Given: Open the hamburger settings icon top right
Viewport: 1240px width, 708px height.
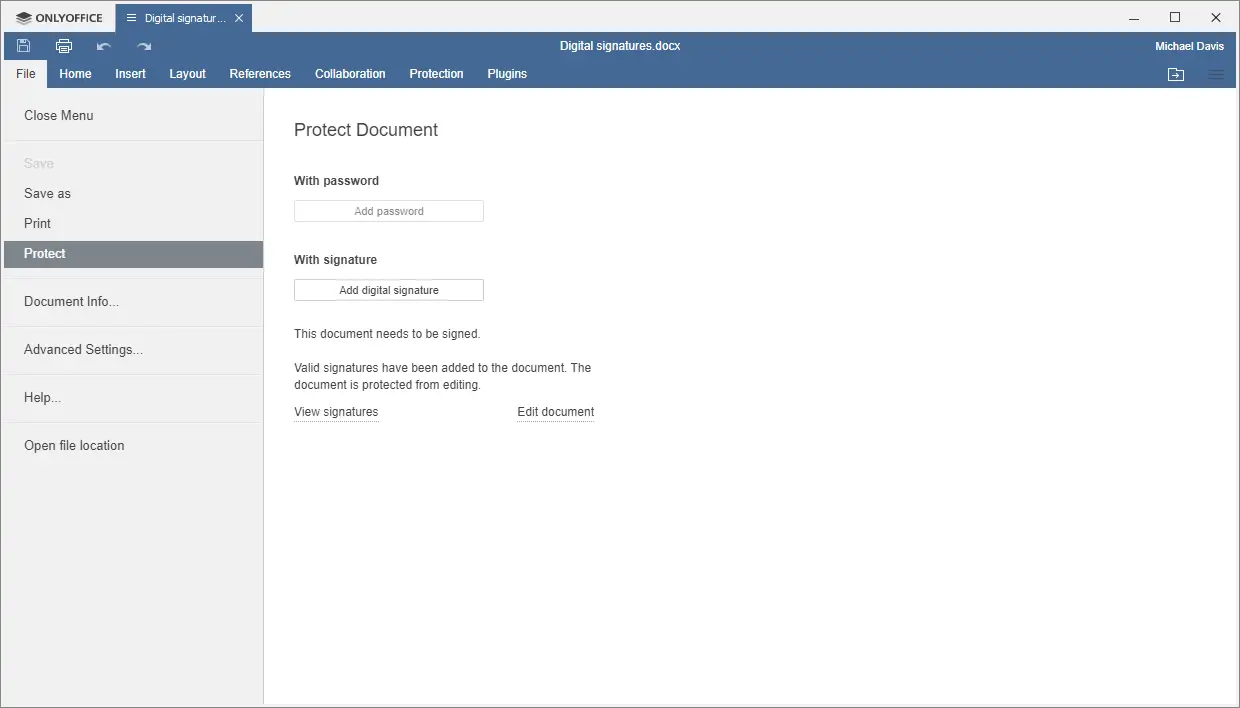Looking at the screenshot, I should tap(1216, 74).
